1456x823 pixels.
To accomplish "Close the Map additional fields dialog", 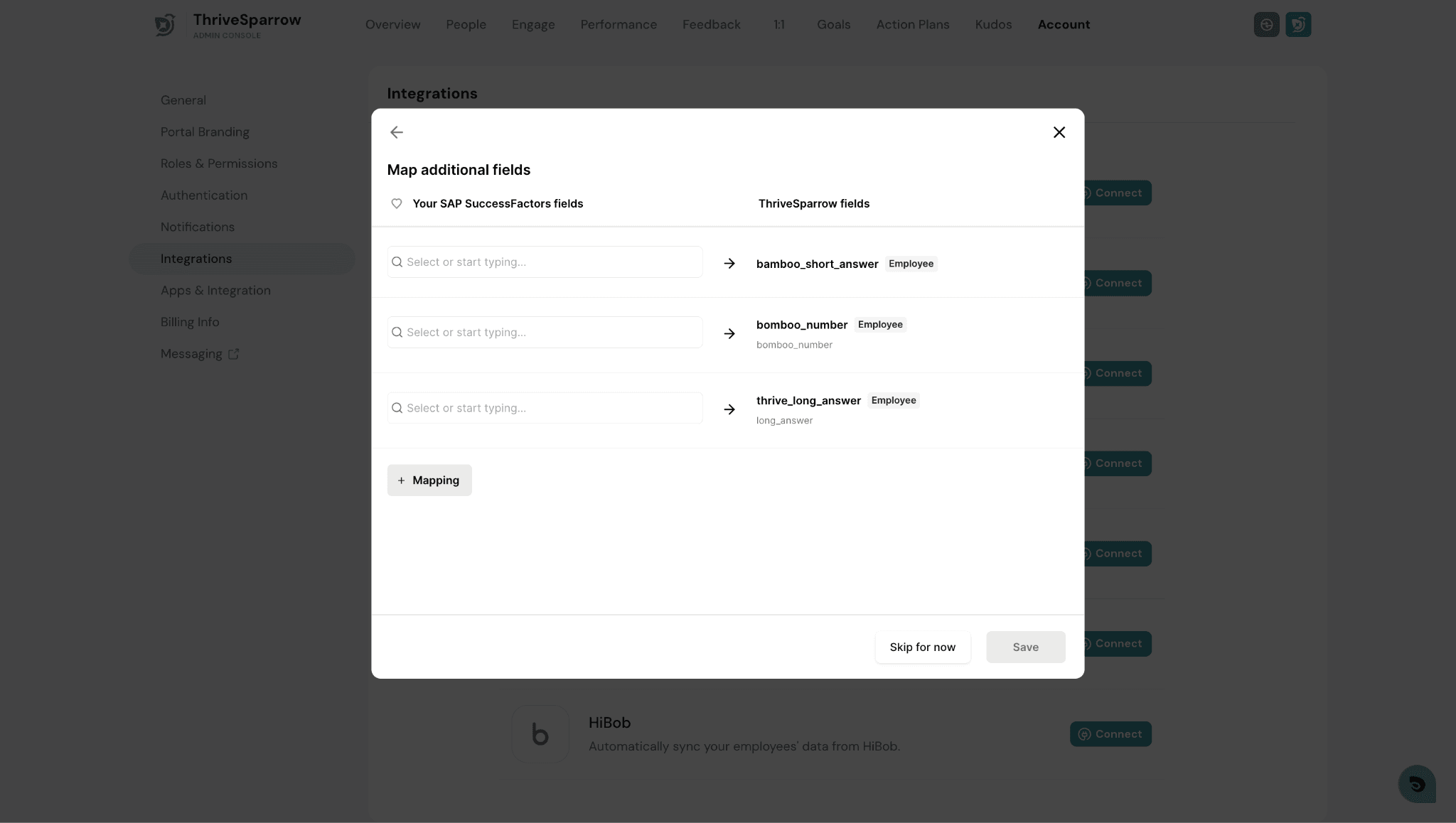I will pos(1059,132).
